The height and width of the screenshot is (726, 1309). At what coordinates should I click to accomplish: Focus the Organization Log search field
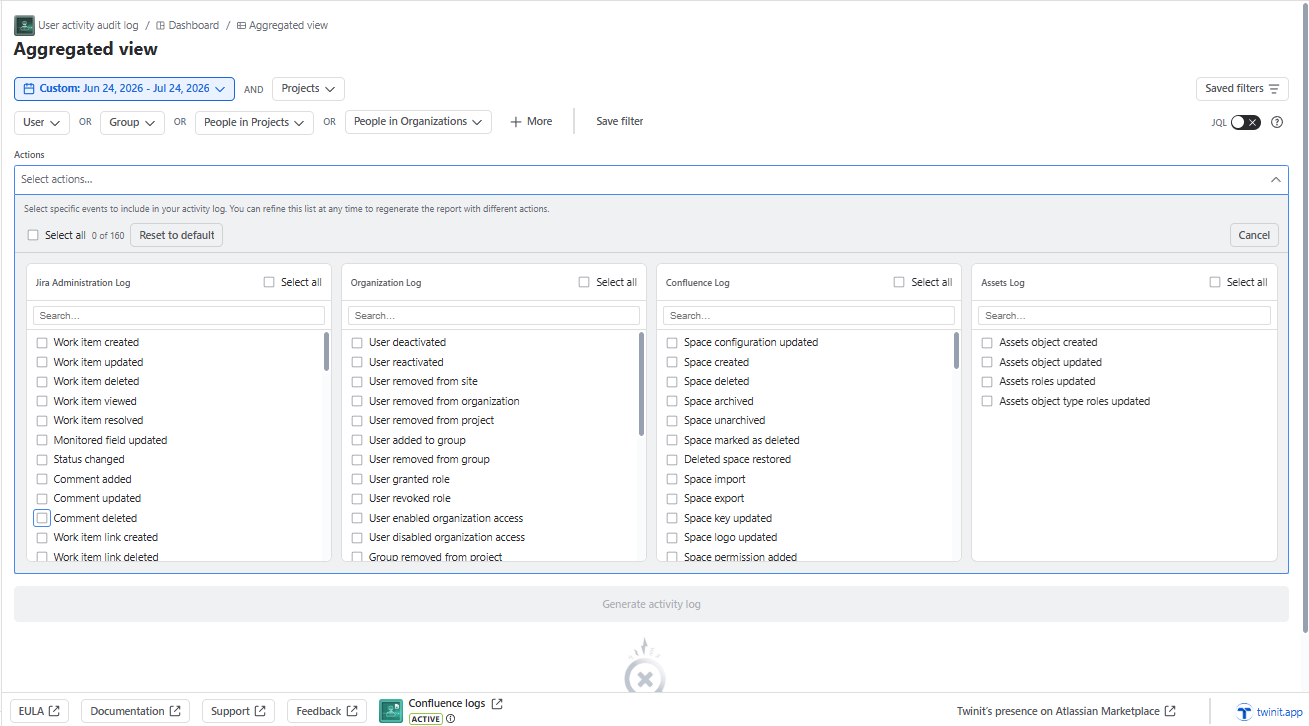tap(494, 316)
